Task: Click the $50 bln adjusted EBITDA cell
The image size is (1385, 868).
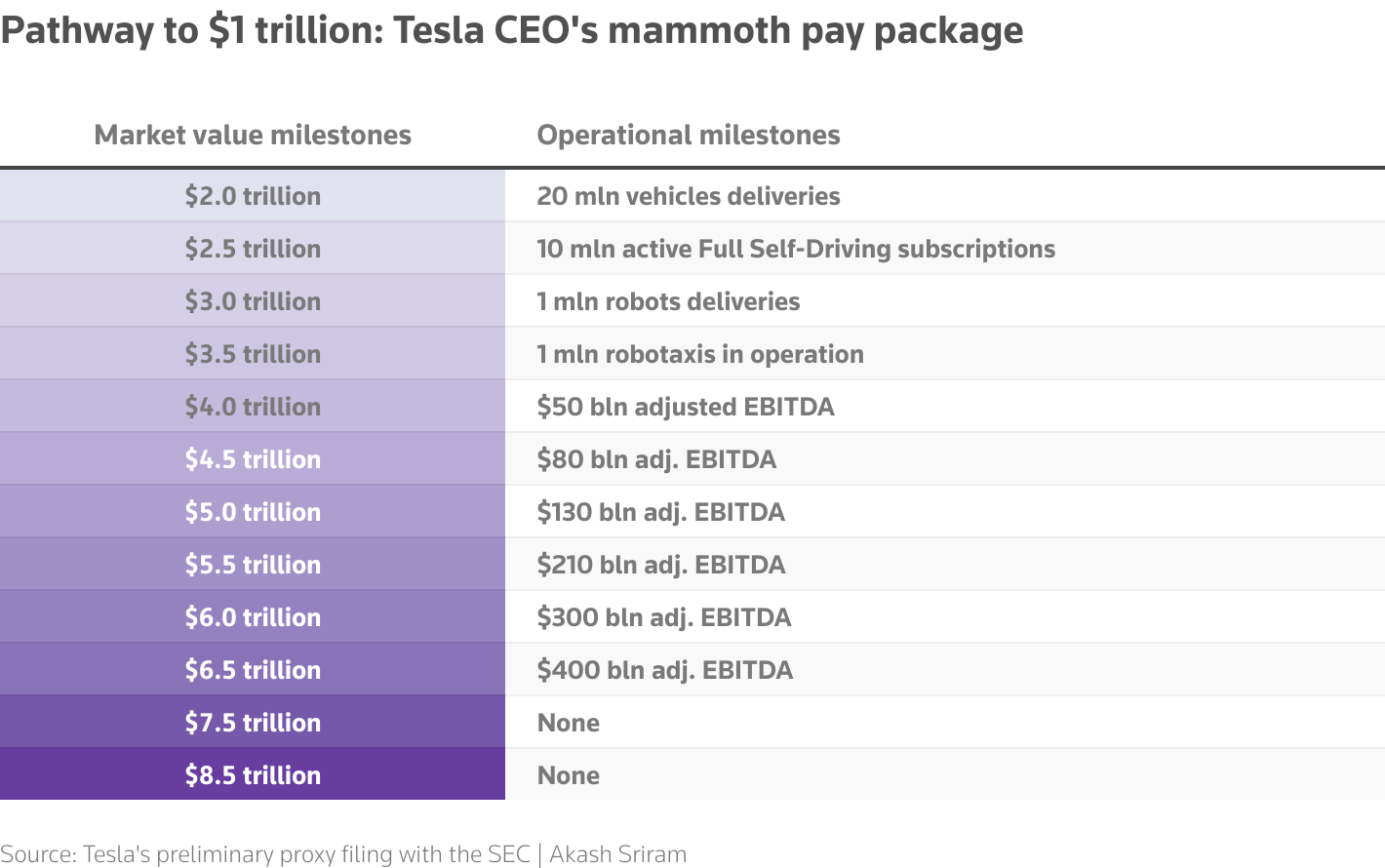Action: pos(686,407)
